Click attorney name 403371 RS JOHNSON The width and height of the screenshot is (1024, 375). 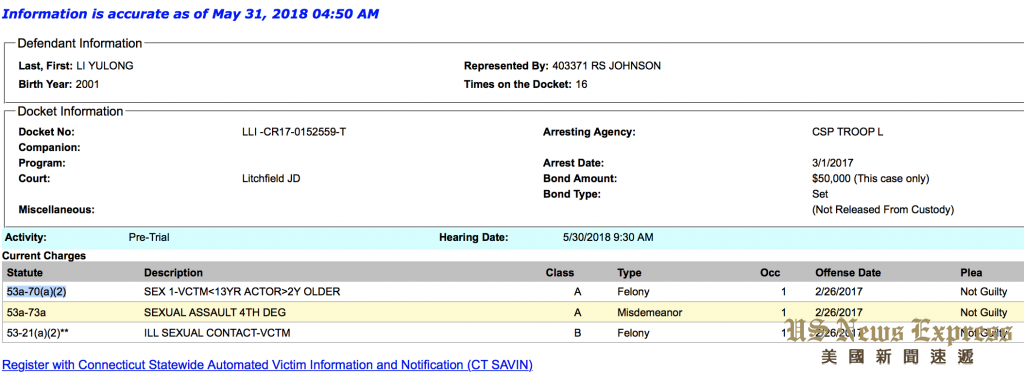click(x=606, y=65)
